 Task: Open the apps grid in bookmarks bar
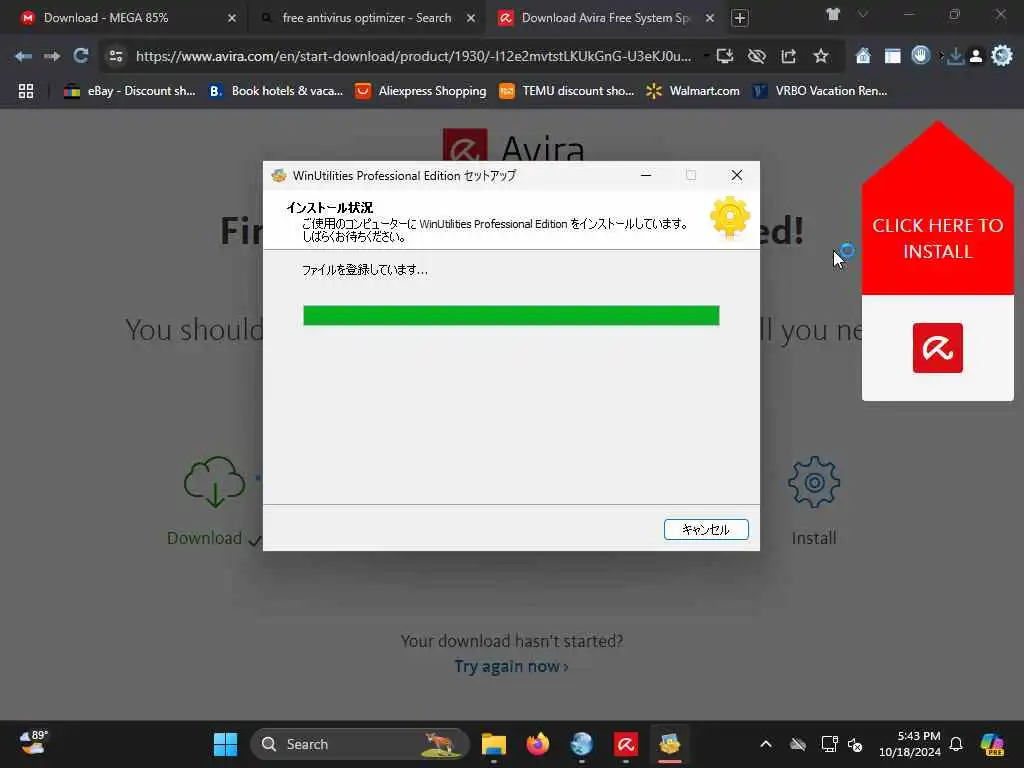pos(26,91)
